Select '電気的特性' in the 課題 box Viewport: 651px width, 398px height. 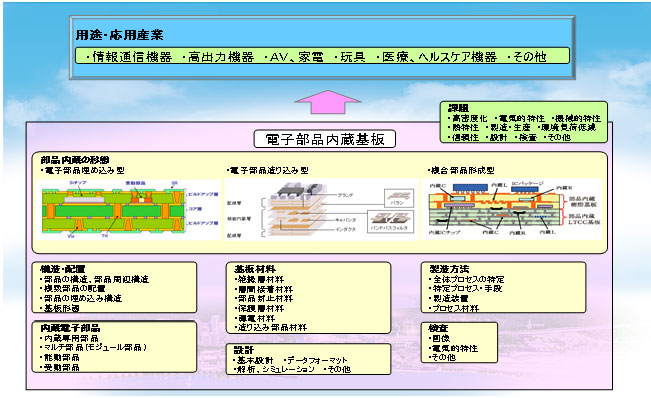click(521, 118)
